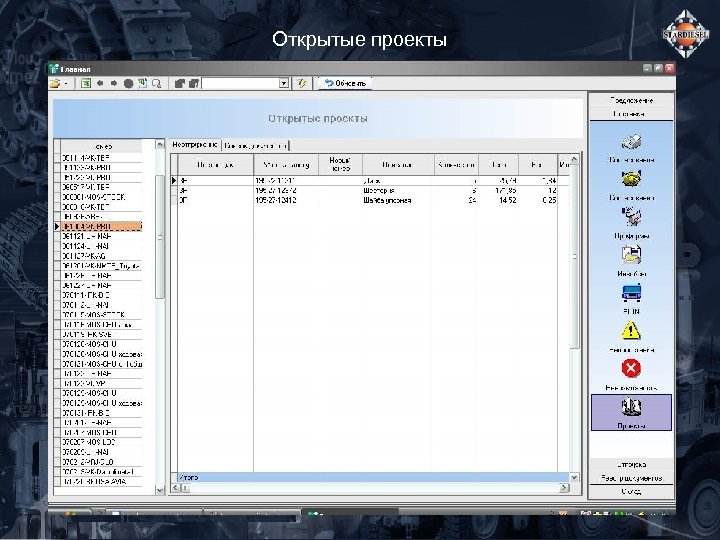Open the toolbar combo box dropdown arrow

click(284, 84)
